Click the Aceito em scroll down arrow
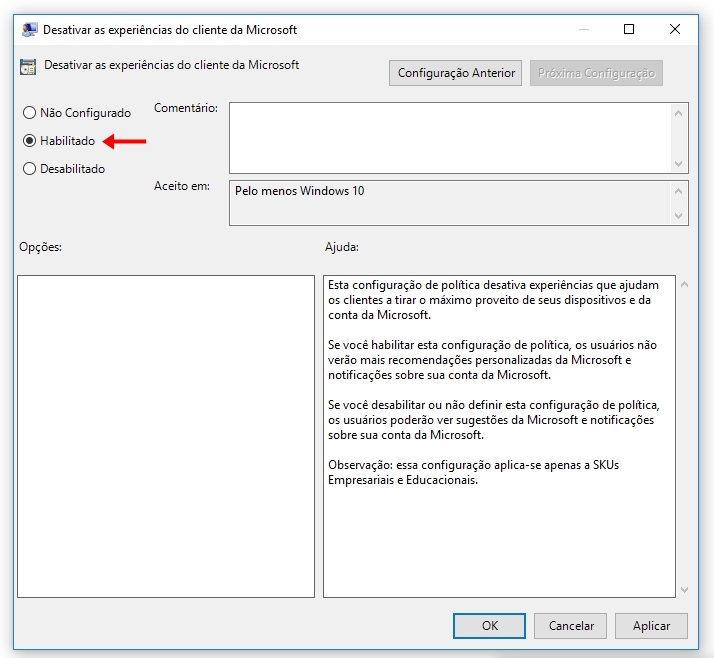 click(678, 215)
